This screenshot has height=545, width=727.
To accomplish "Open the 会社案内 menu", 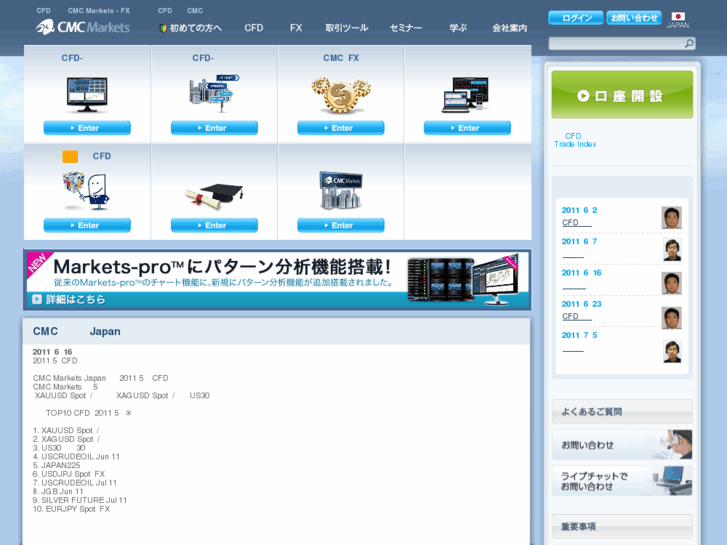I will [510, 28].
